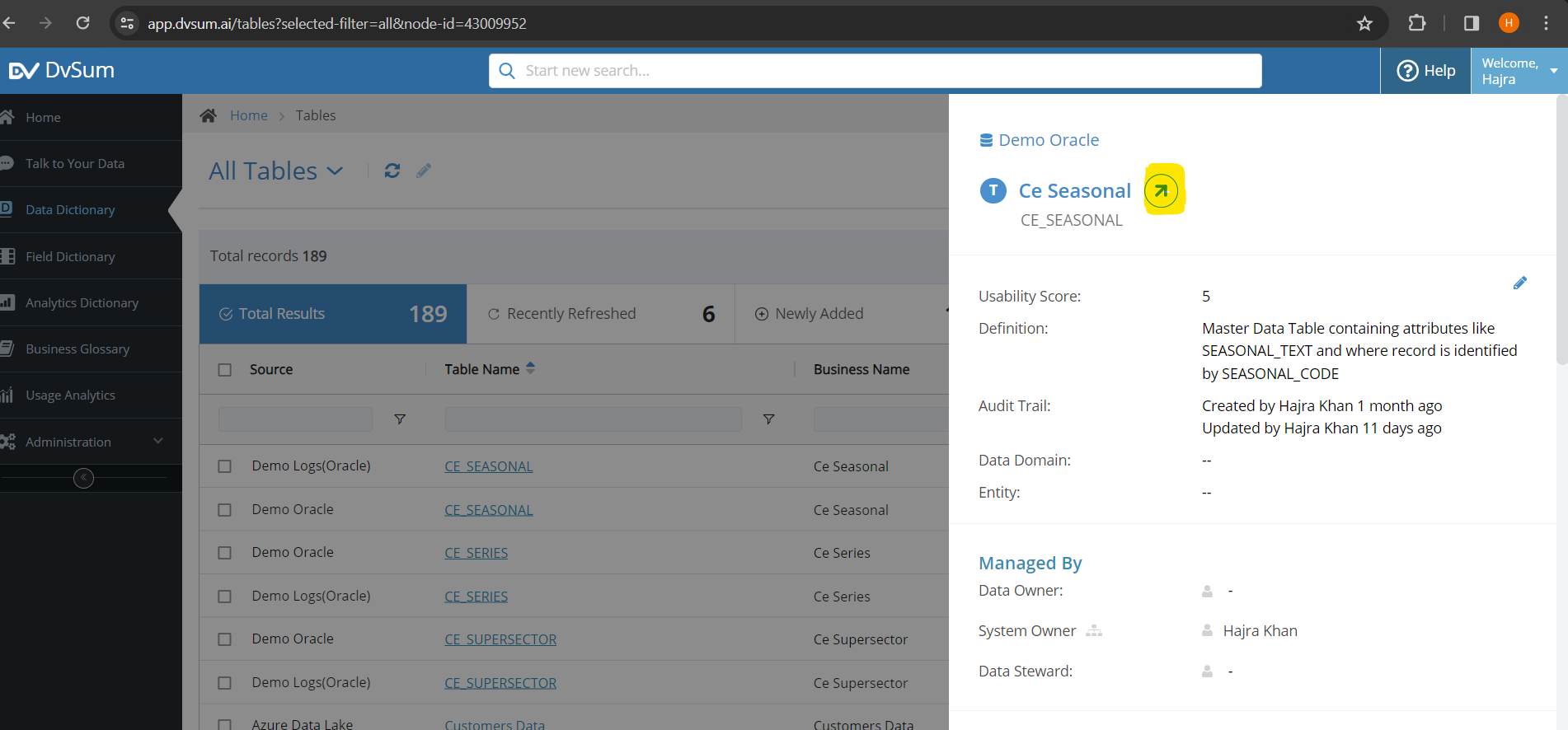Click the Help button in header
Viewport: 1568px width, 730px height.
tap(1425, 71)
